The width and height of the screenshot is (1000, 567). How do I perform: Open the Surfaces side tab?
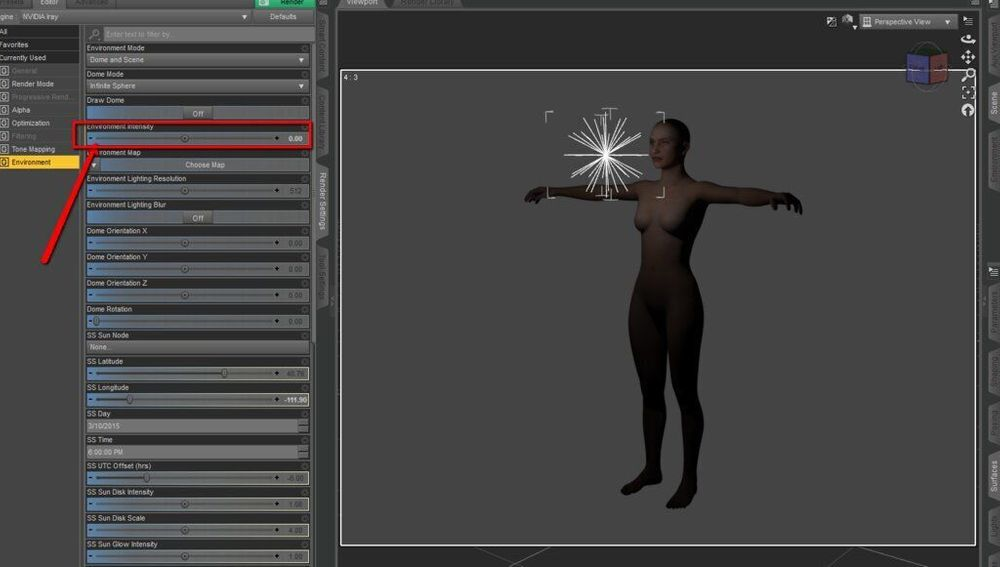click(994, 476)
